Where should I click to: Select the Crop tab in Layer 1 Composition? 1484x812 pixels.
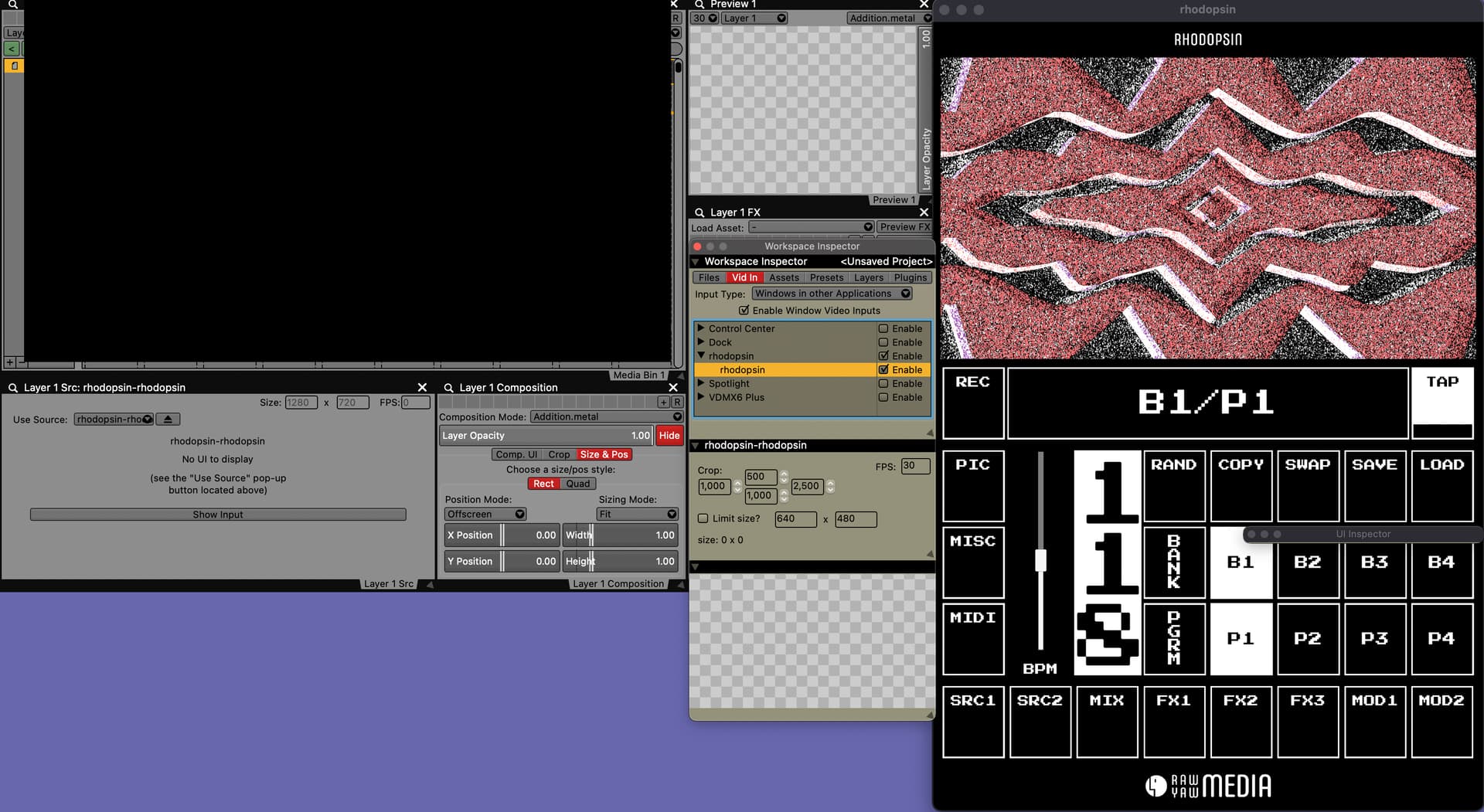(x=559, y=455)
